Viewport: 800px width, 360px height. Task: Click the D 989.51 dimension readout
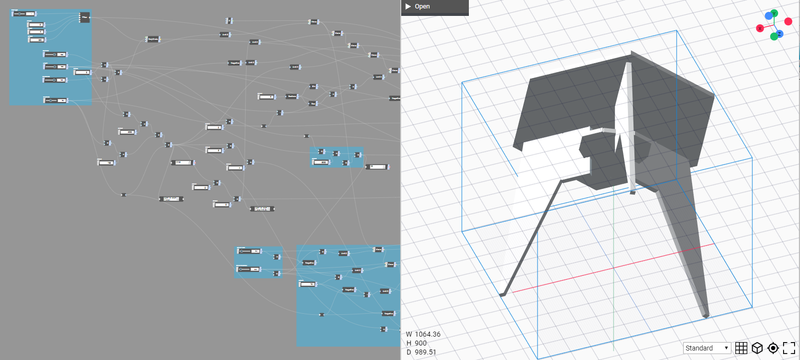click(x=421, y=352)
